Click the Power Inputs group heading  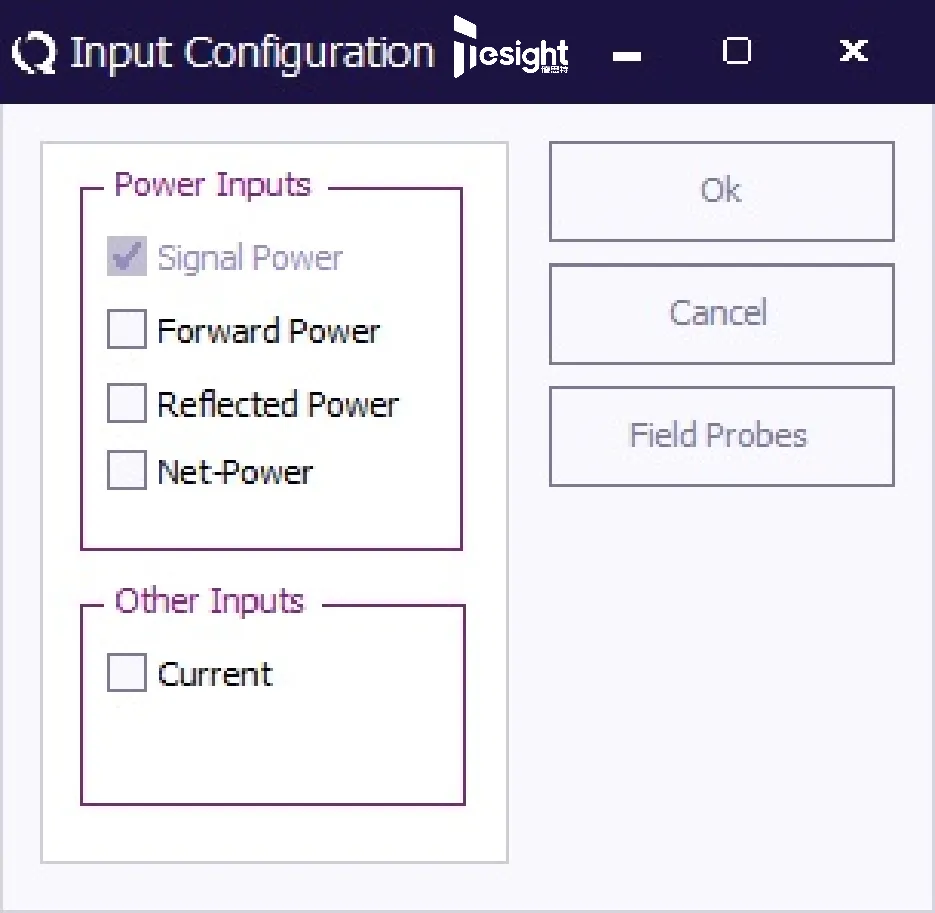(213, 185)
